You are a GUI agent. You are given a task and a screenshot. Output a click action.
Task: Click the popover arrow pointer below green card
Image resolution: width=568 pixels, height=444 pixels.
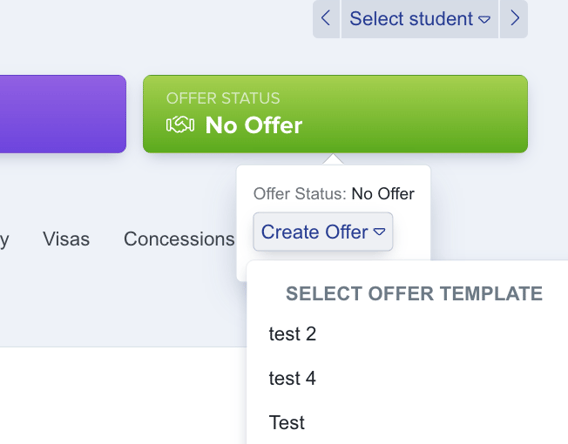(333, 159)
